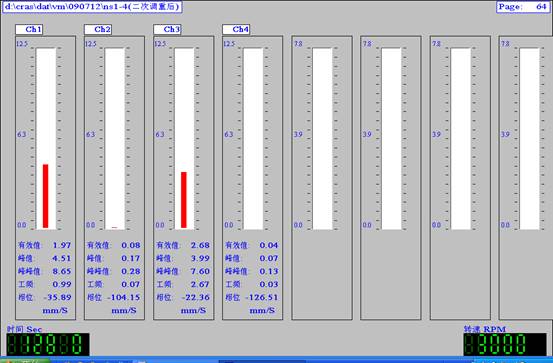Select the Ch2 channel label
The image size is (553, 363).
(98, 29)
